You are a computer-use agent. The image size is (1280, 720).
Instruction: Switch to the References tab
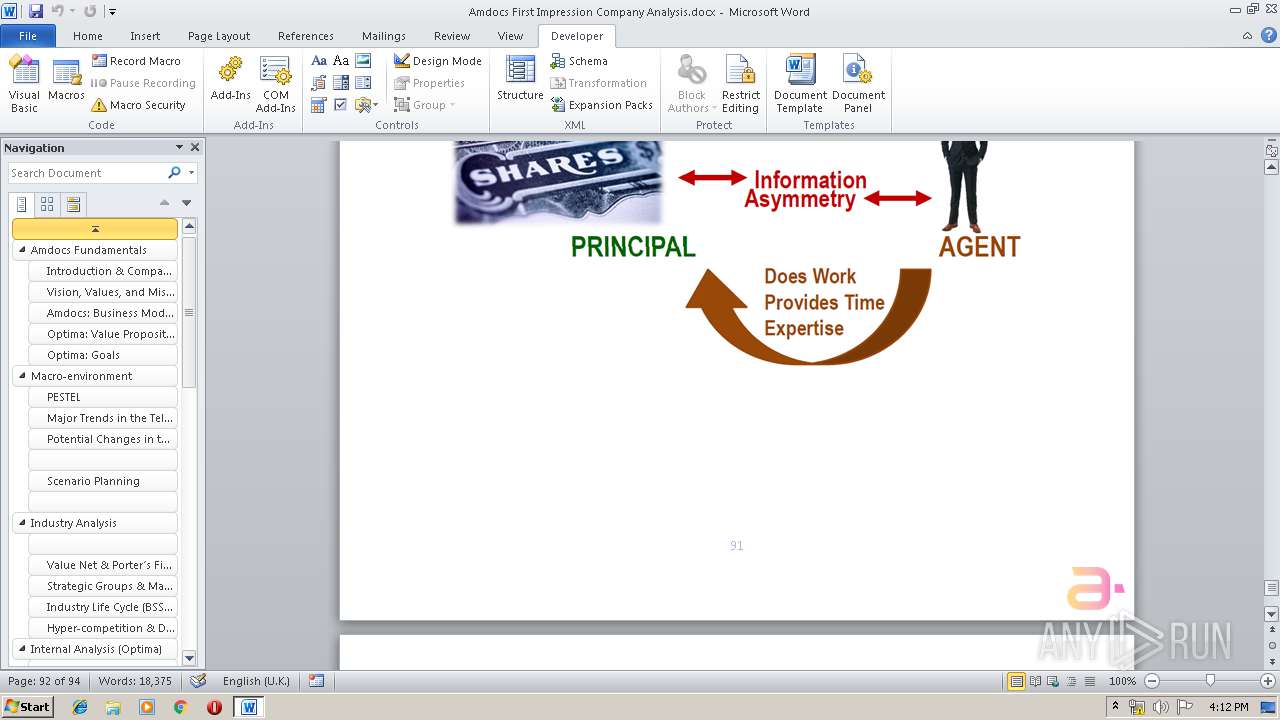coord(306,36)
